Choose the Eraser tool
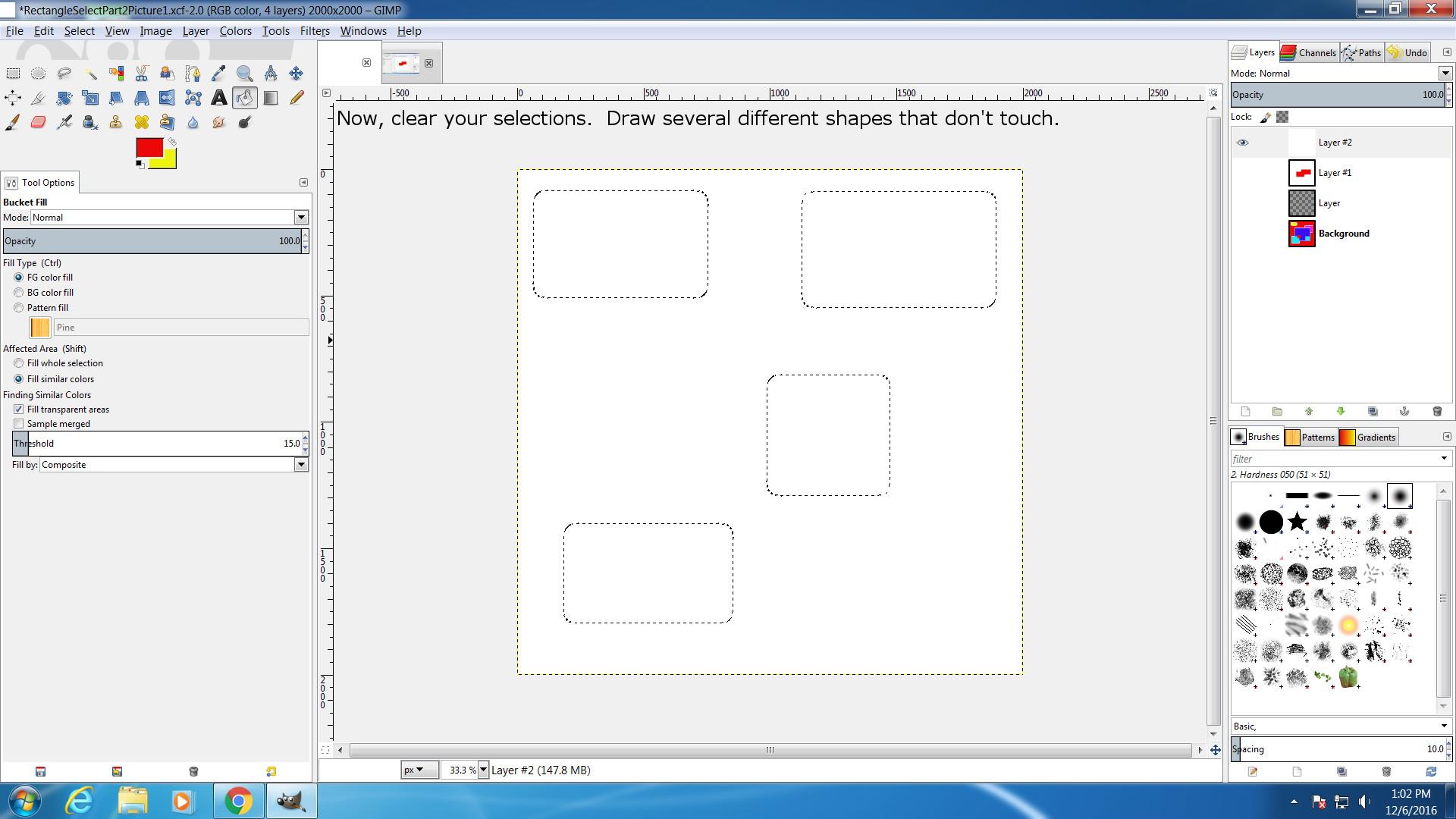 pos(39,122)
